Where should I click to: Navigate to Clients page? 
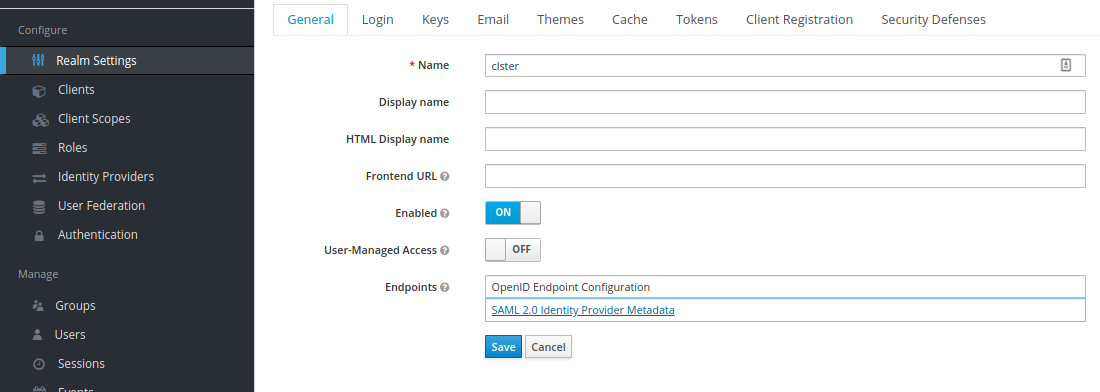pyautogui.click(x=76, y=90)
